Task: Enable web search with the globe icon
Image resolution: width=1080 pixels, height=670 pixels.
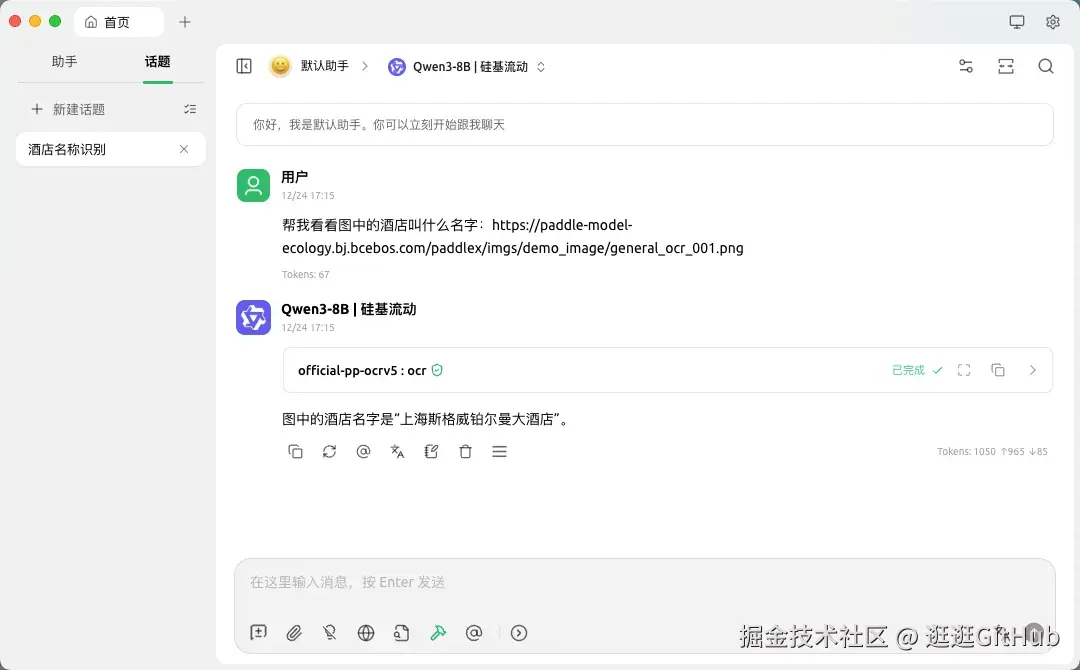Action: 366,633
